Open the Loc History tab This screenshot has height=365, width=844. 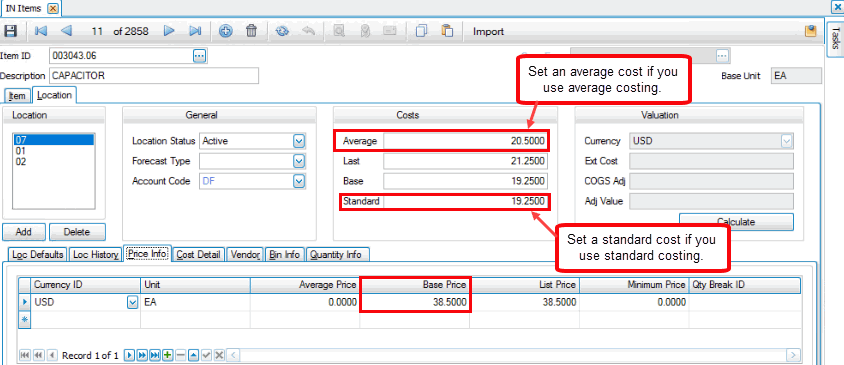pos(95,255)
